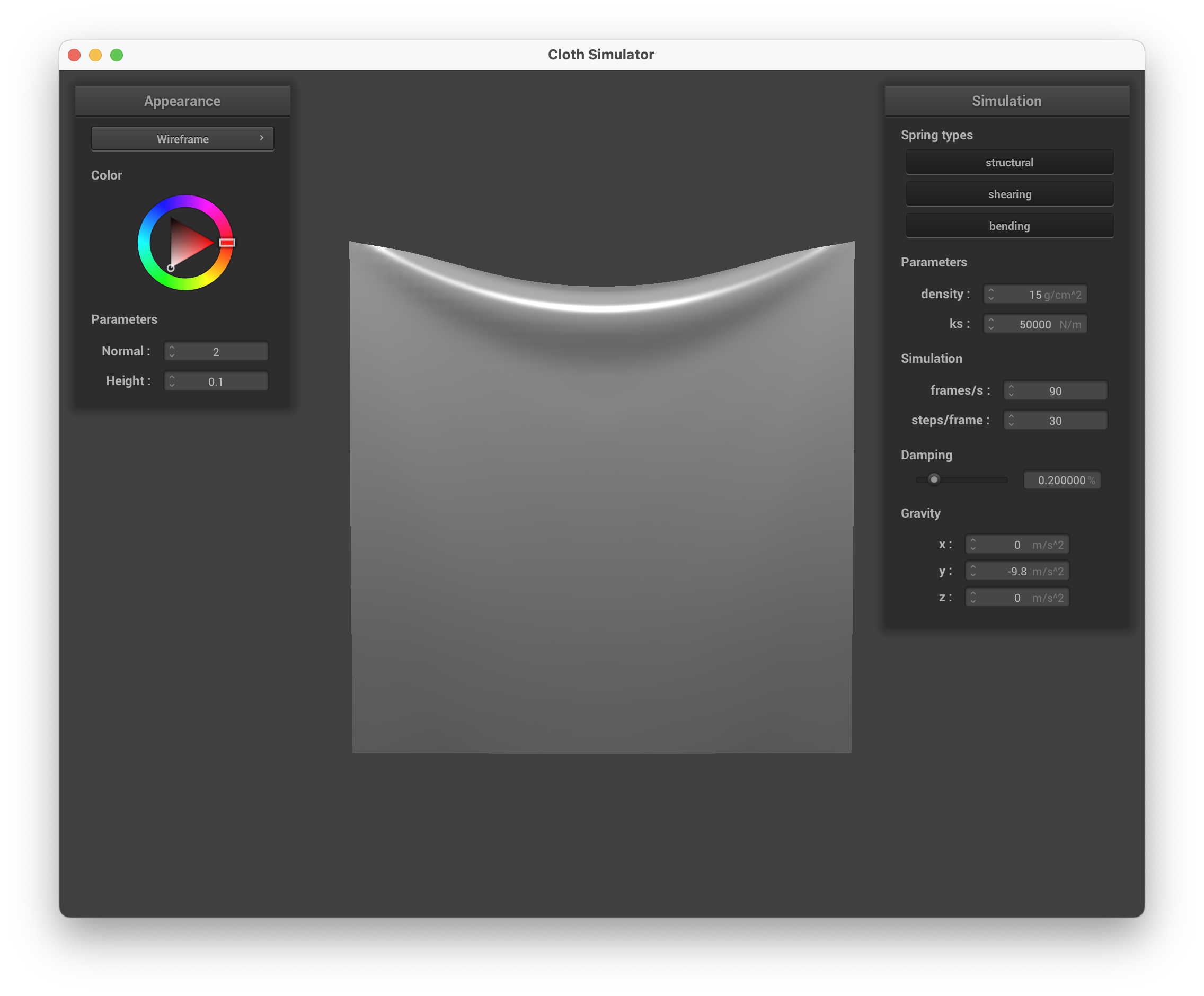
Task: Click the Simulation panel header
Action: click(x=1006, y=101)
